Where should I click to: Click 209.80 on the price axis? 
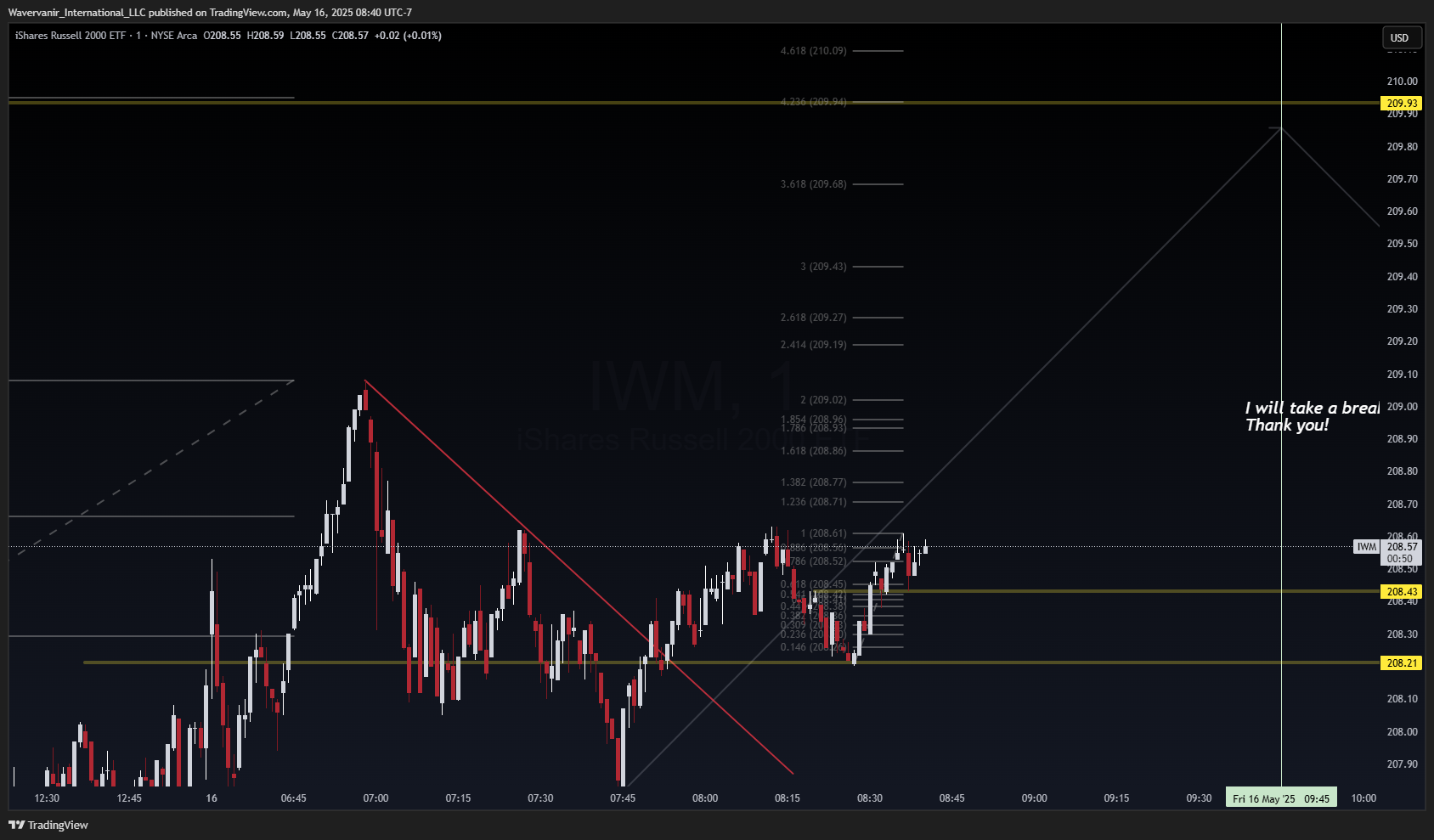1402,147
